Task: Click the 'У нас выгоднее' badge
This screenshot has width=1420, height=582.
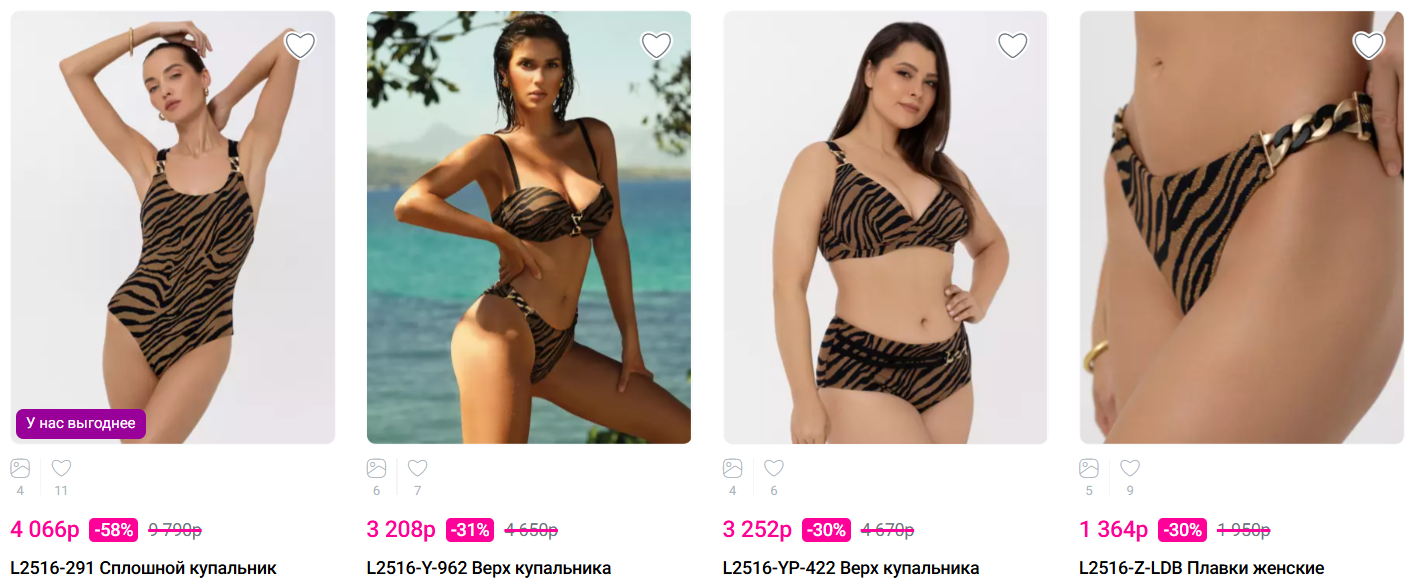Action: (81, 424)
